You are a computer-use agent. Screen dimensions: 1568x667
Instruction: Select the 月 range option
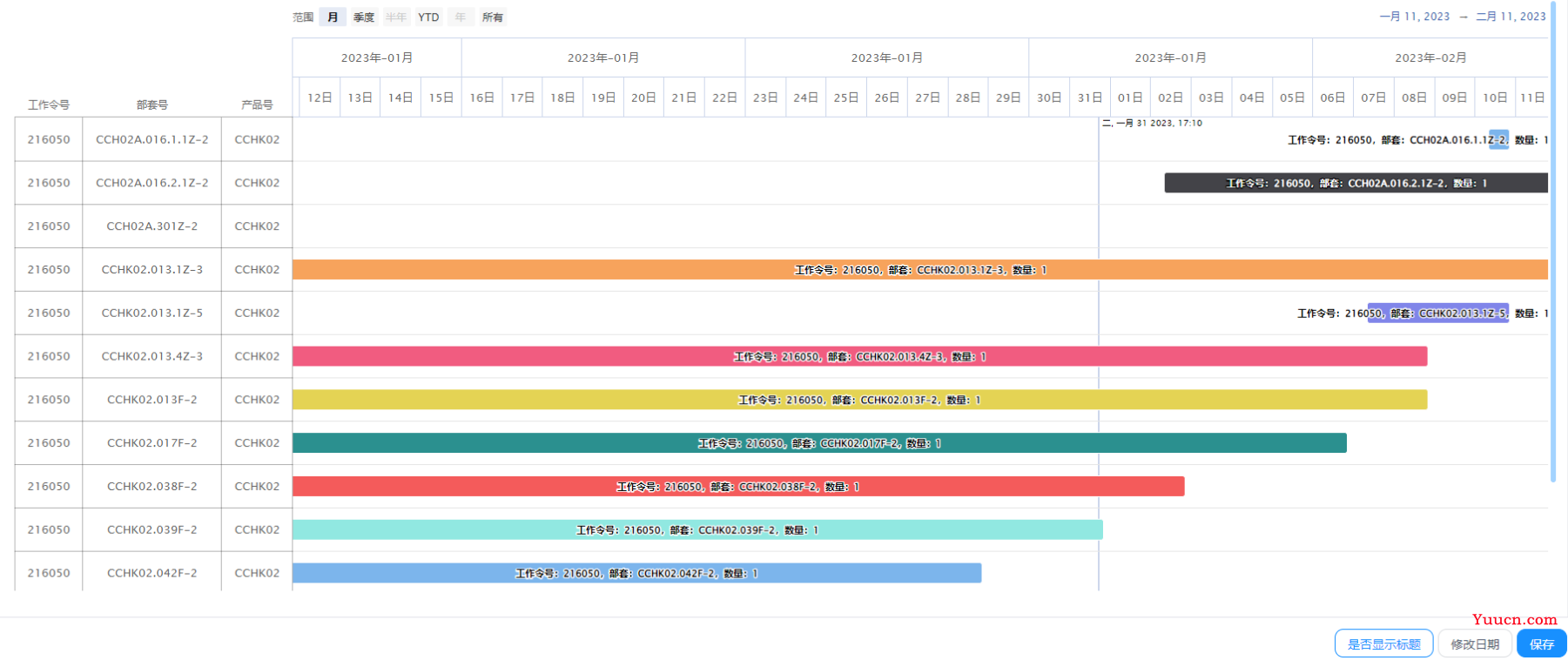pos(333,17)
